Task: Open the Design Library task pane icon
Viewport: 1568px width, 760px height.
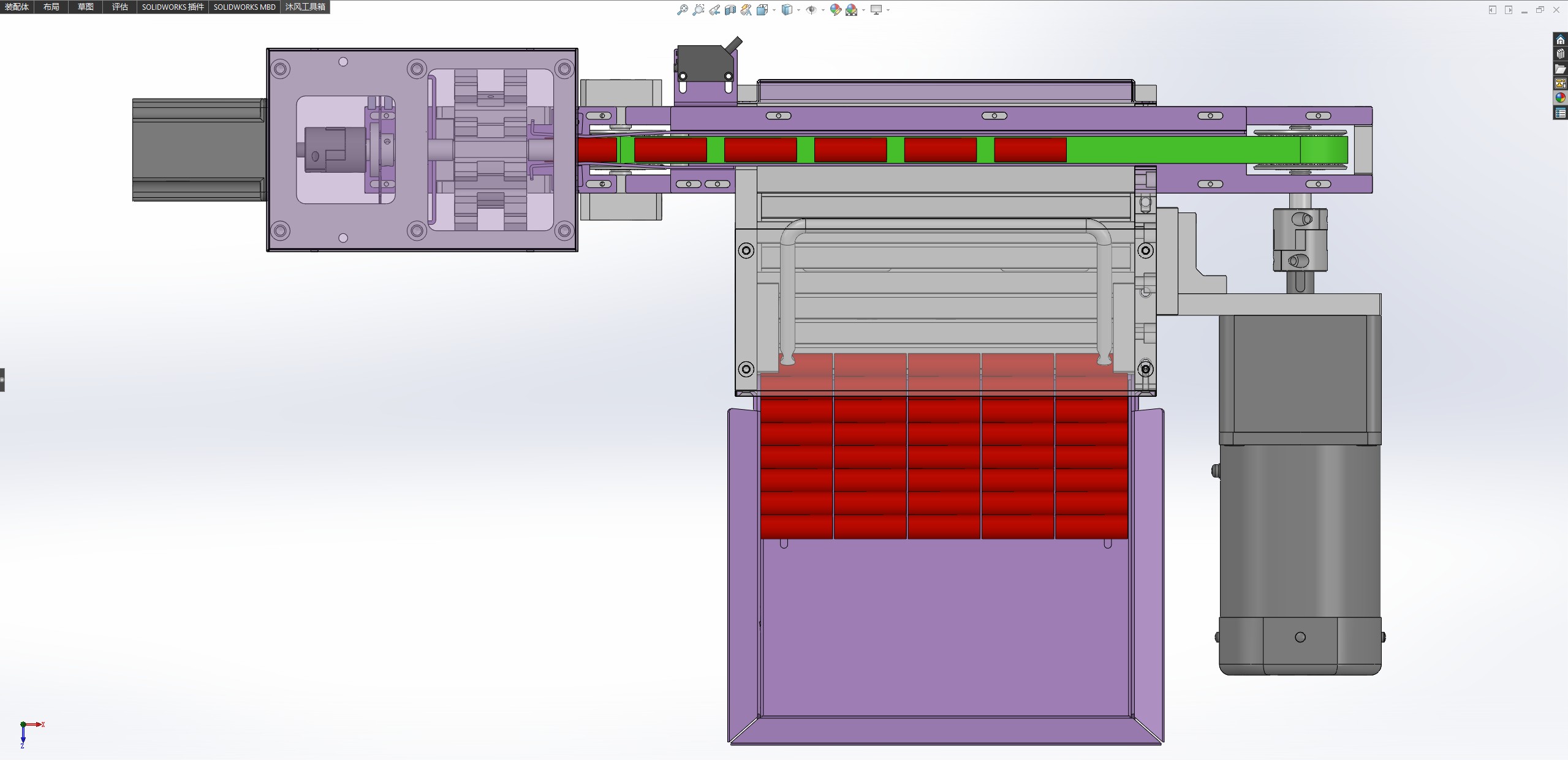Action: [1560, 54]
